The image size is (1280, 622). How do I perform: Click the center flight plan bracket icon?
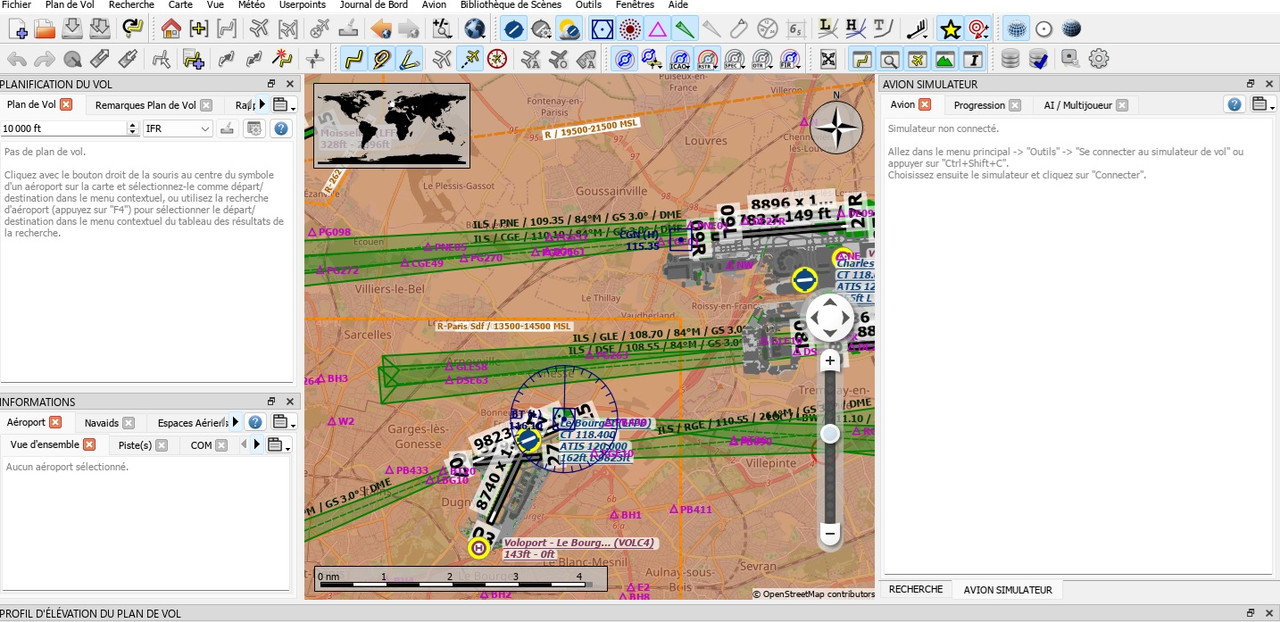228,29
